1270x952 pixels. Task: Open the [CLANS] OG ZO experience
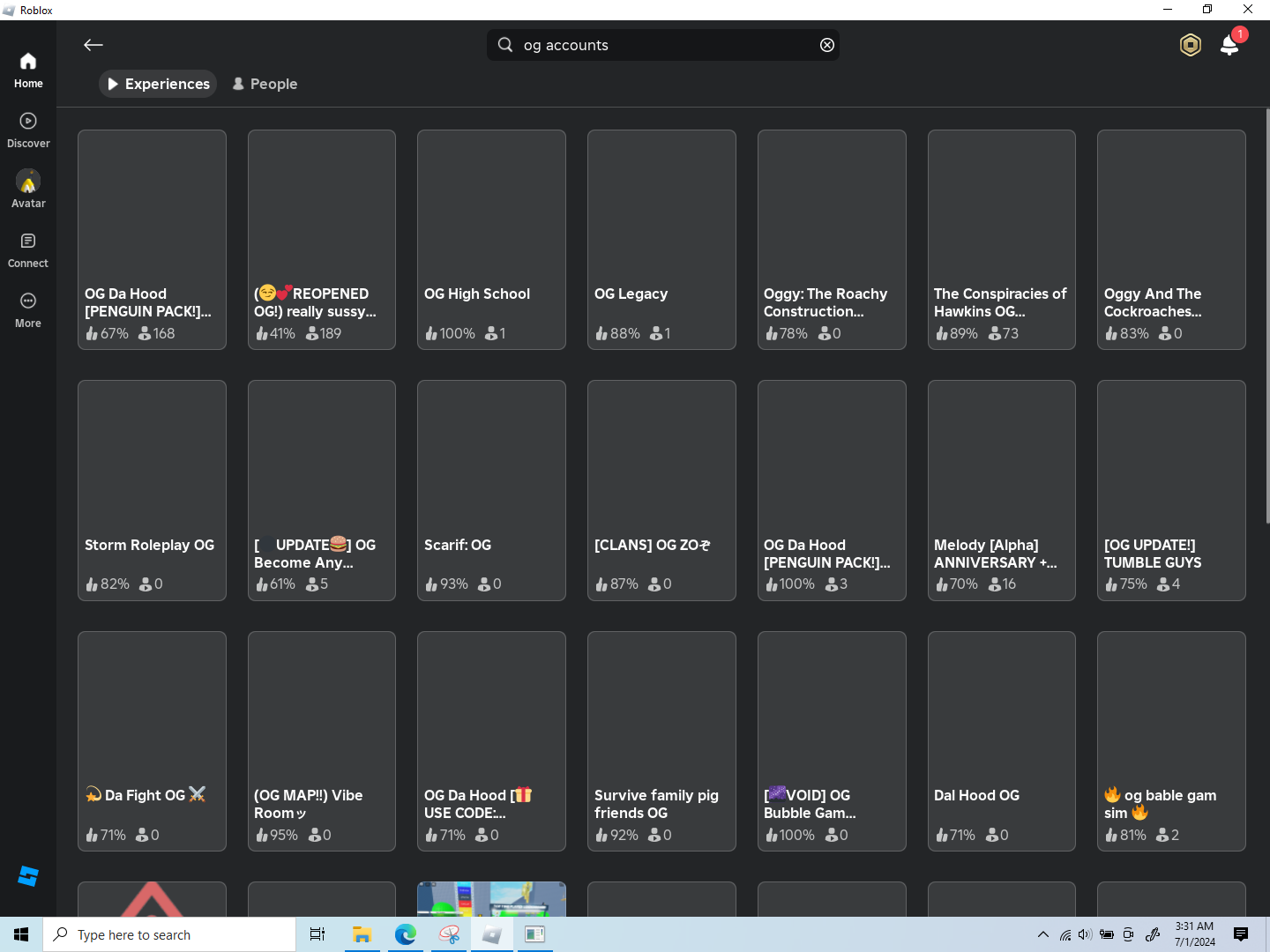pyautogui.click(x=661, y=490)
